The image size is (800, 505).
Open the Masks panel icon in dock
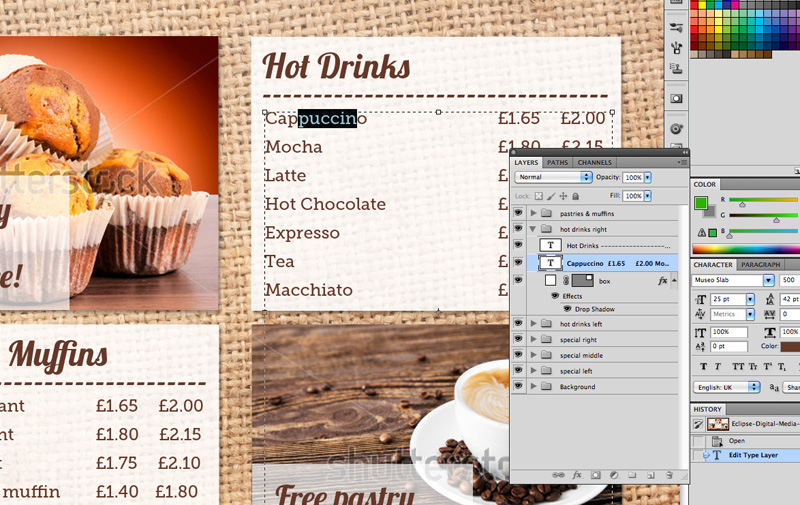point(676,98)
